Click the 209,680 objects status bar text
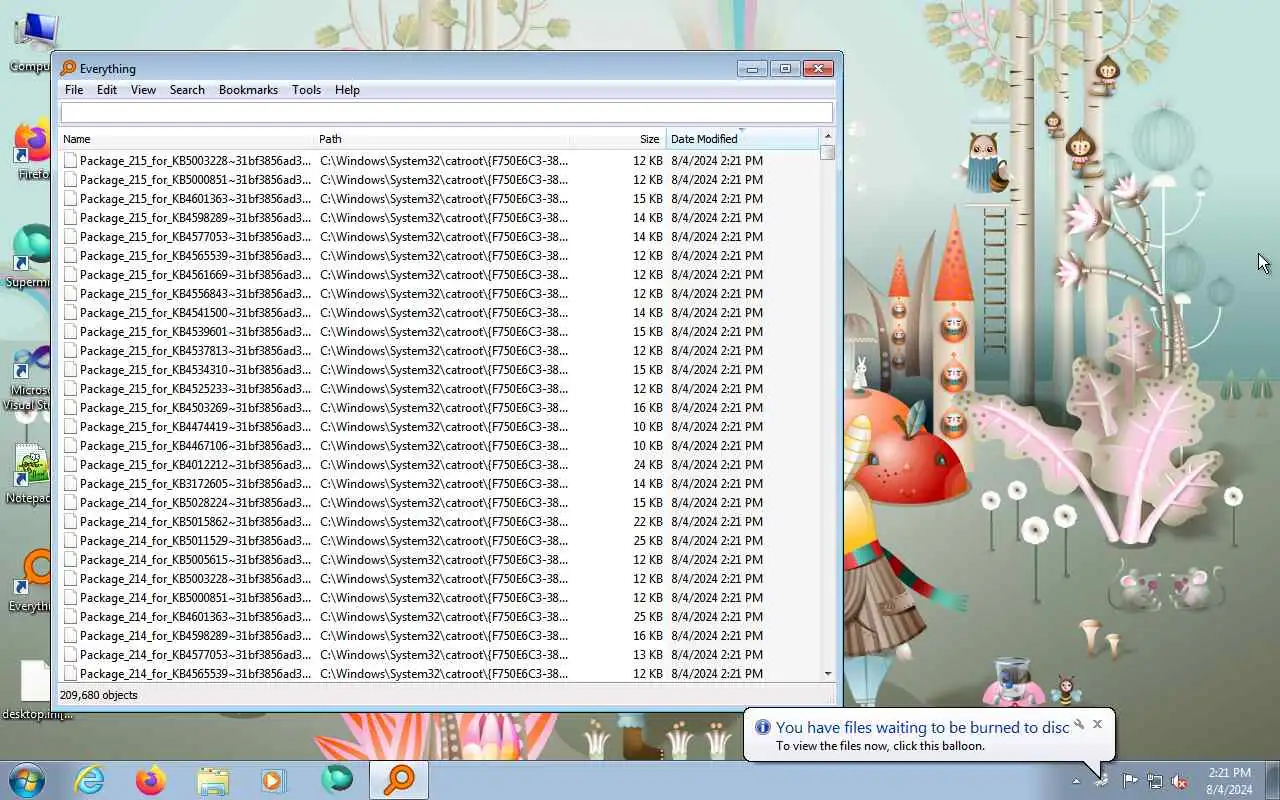The height and width of the screenshot is (800, 1280). [99, 695]
